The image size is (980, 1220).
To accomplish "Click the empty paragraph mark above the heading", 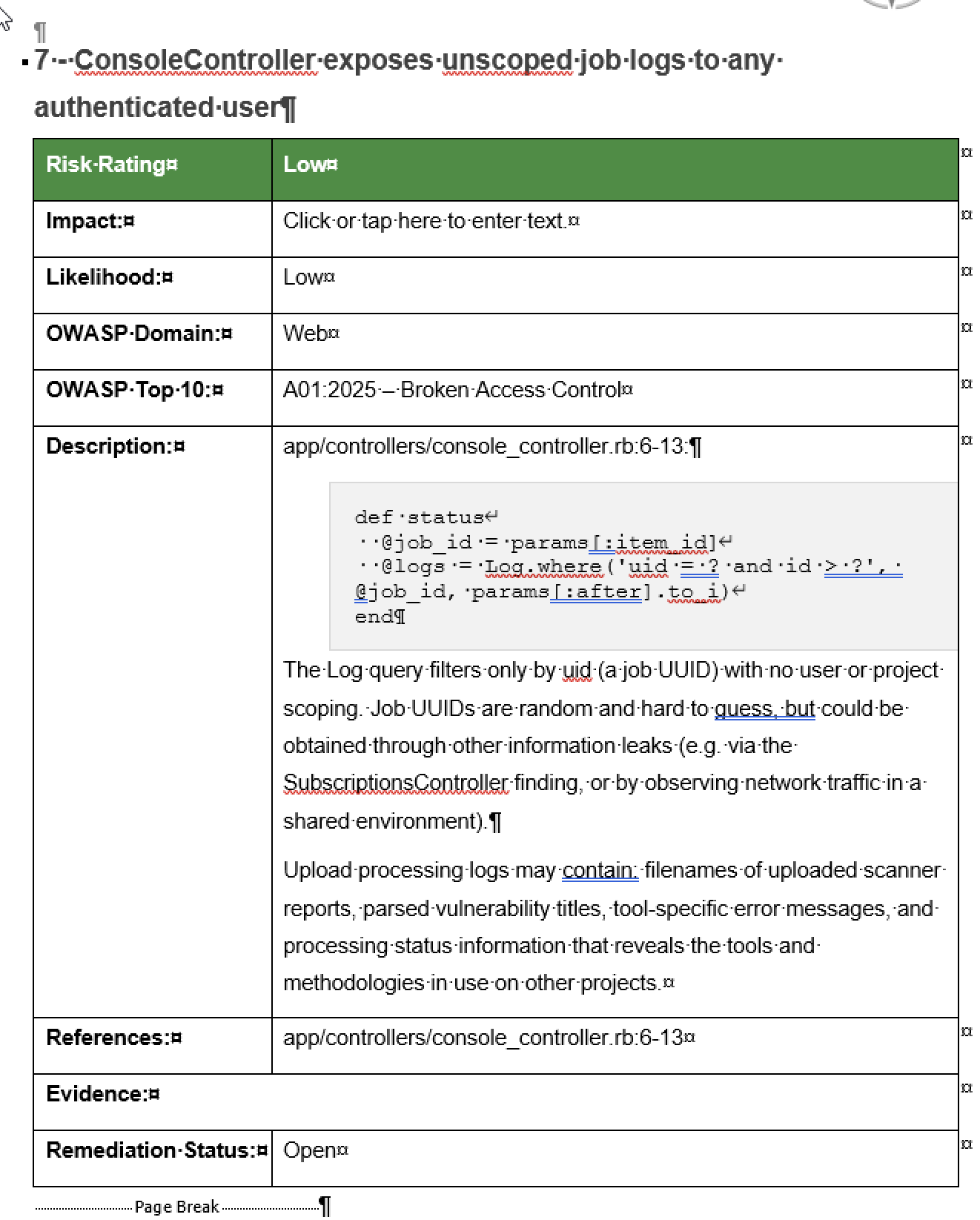I will click(x=41, y=32).
